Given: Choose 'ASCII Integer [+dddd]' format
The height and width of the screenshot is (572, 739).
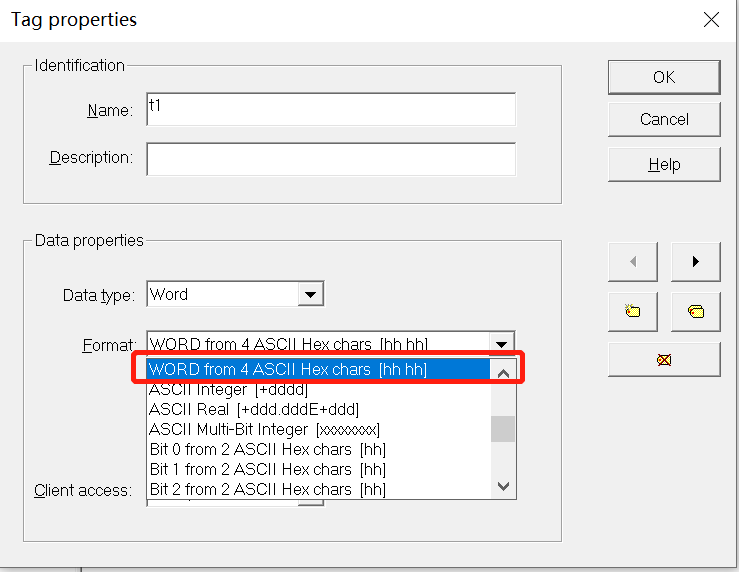Looking at the screenshot, I should pos(228,390).
